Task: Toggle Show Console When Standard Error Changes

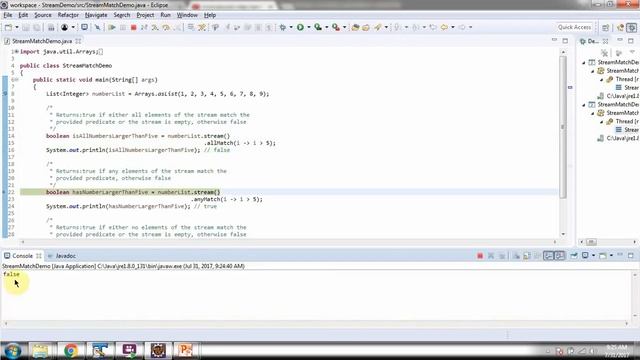Action: pos(560,256)
